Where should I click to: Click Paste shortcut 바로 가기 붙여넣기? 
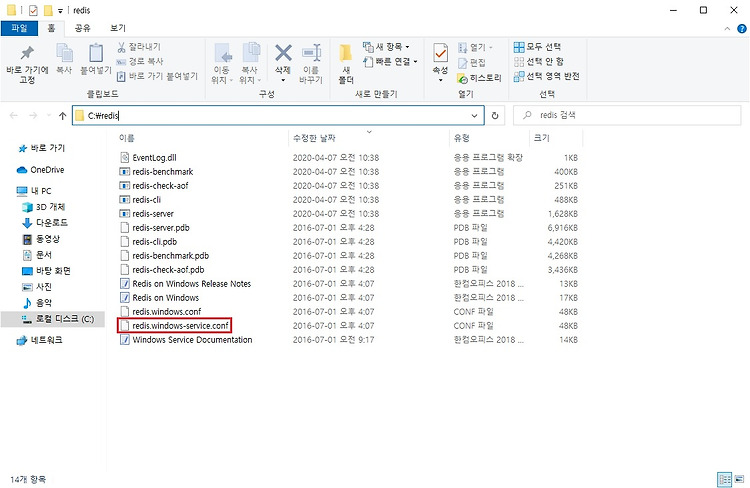(x=157, y=76)
